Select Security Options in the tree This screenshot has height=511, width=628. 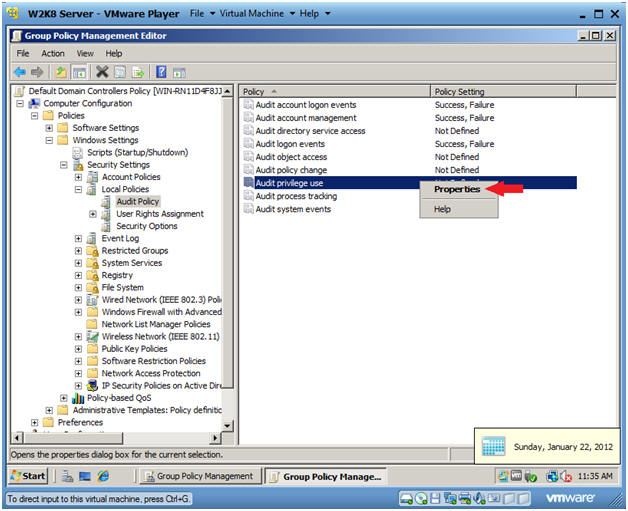pyautogui.click(x=147, y=226)
